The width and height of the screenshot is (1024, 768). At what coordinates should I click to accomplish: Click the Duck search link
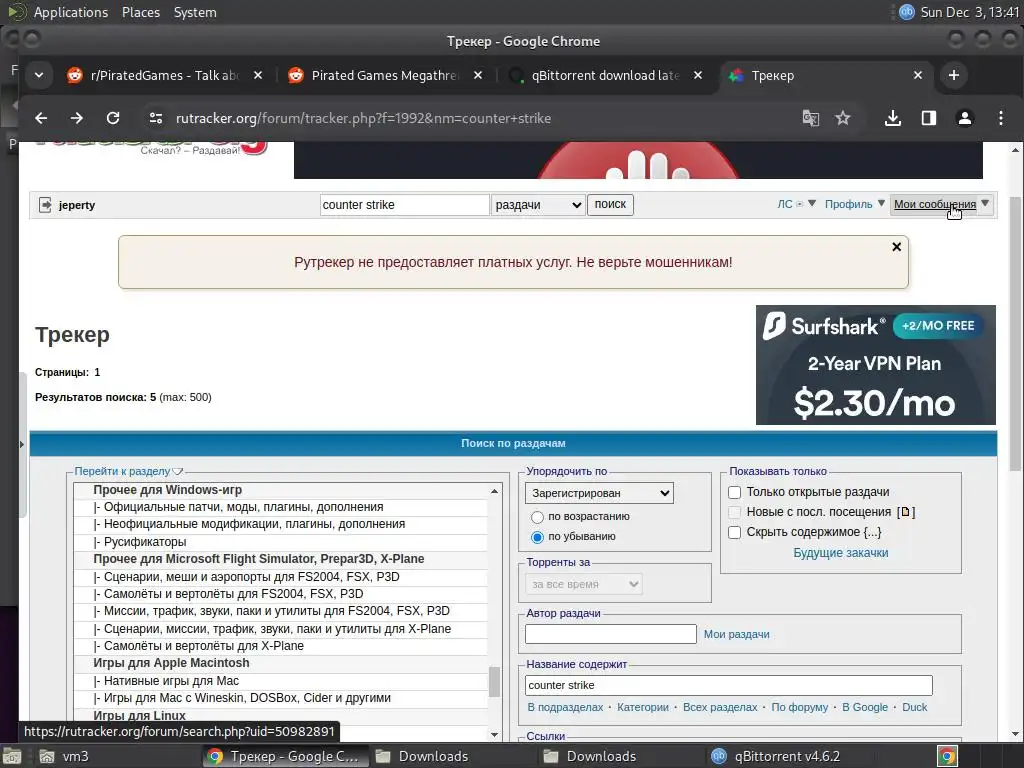pyautogui.click(x=914, y=707)
